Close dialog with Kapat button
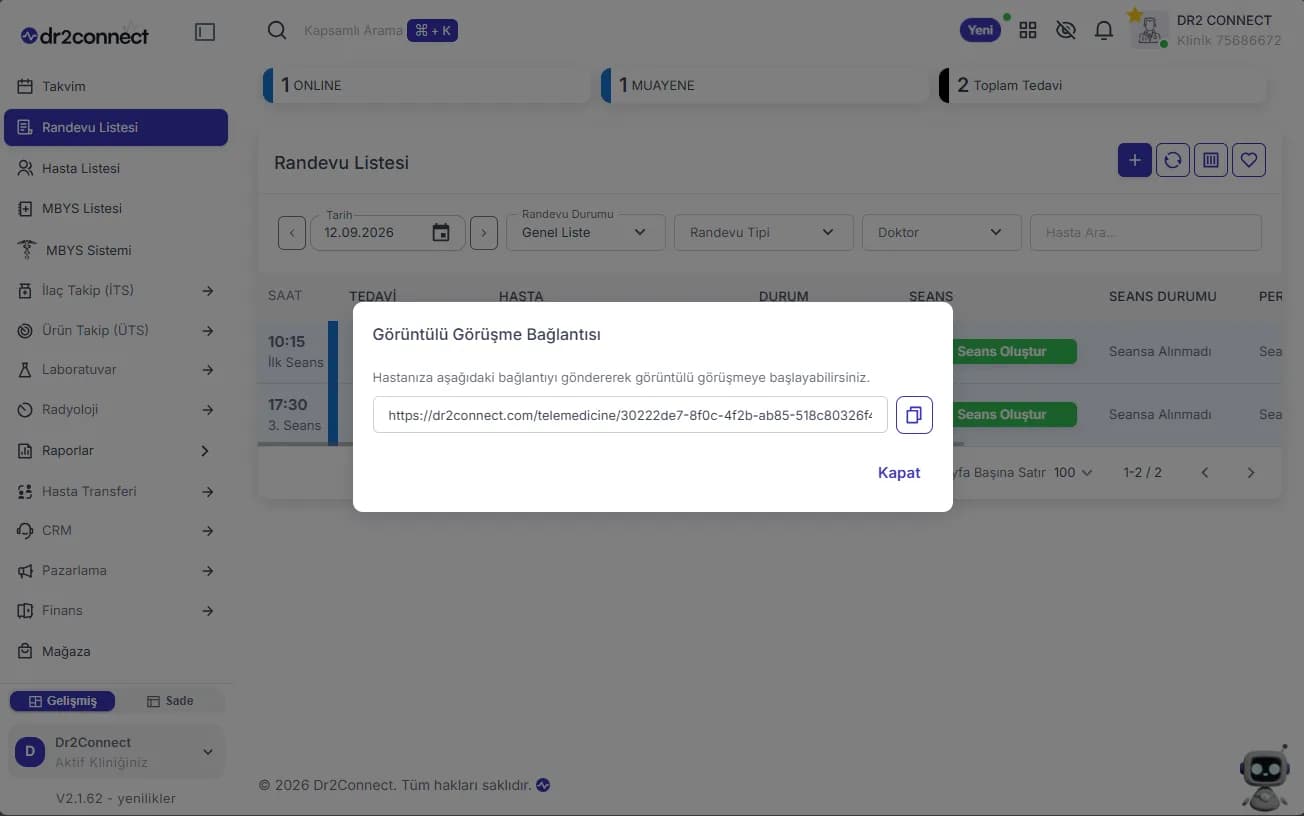 pos(899,473)
